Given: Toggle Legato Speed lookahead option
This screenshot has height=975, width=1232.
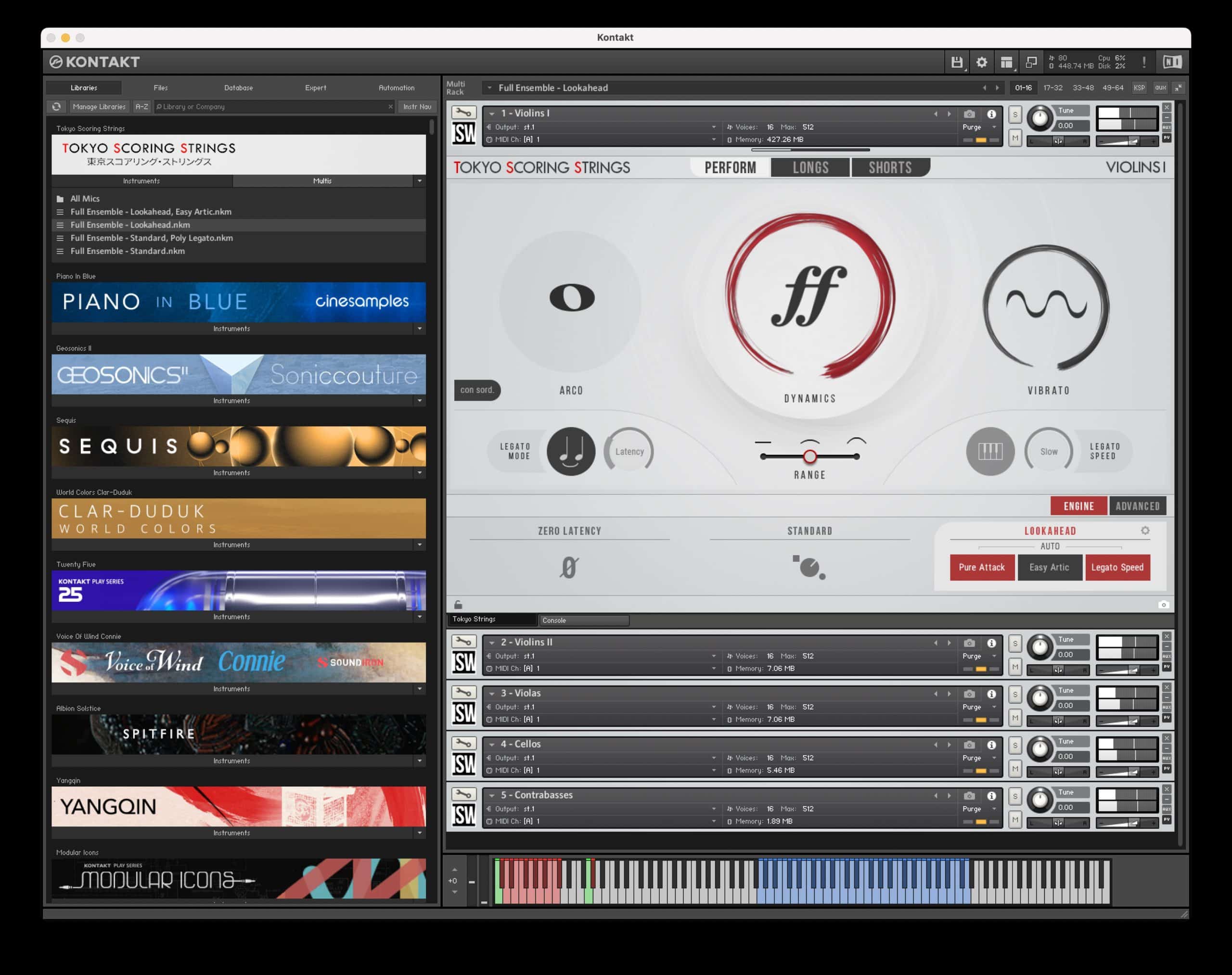Looking at the screenshot, I should tap(1117, 568).
